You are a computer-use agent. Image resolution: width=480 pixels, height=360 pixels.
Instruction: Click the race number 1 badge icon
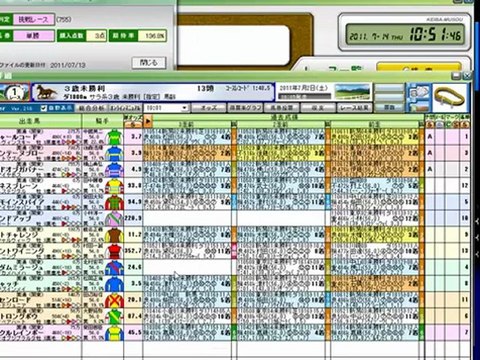[x=14, y=92]
